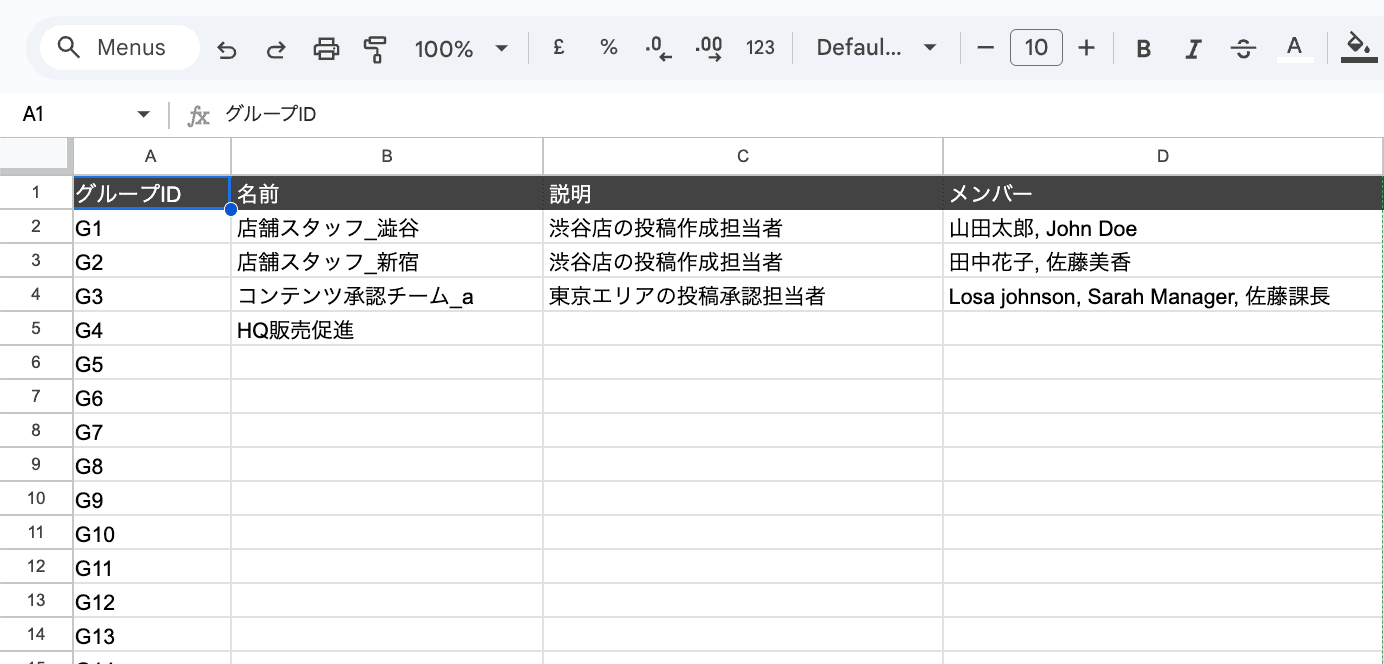Expand the A1 name box dropdown
Viewport: 1384px width, 664px height.
(144, 115)
